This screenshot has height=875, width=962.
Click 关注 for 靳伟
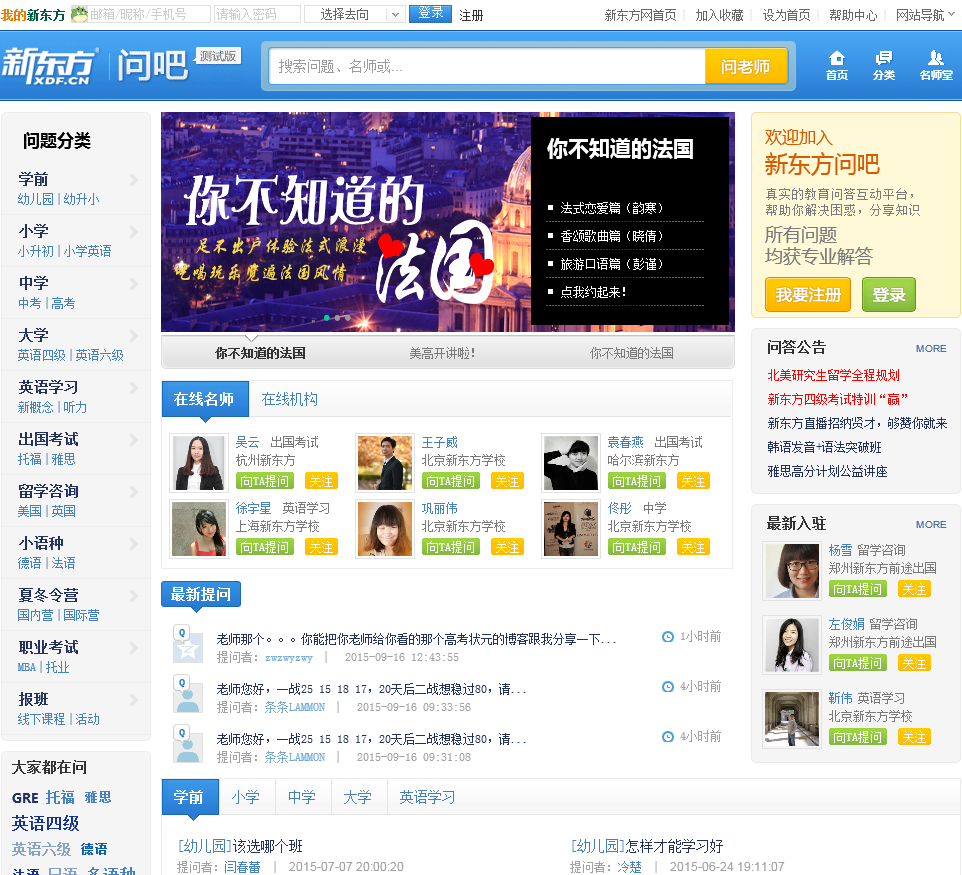[914, 737]
